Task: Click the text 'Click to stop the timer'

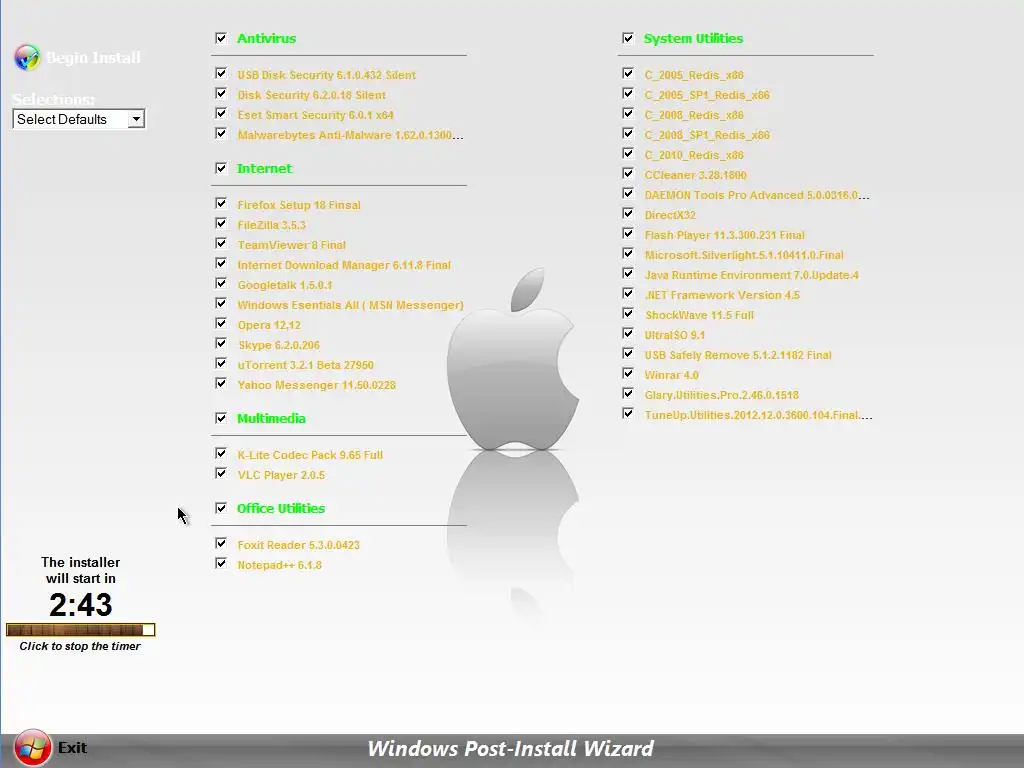Action: coord(80,646)
